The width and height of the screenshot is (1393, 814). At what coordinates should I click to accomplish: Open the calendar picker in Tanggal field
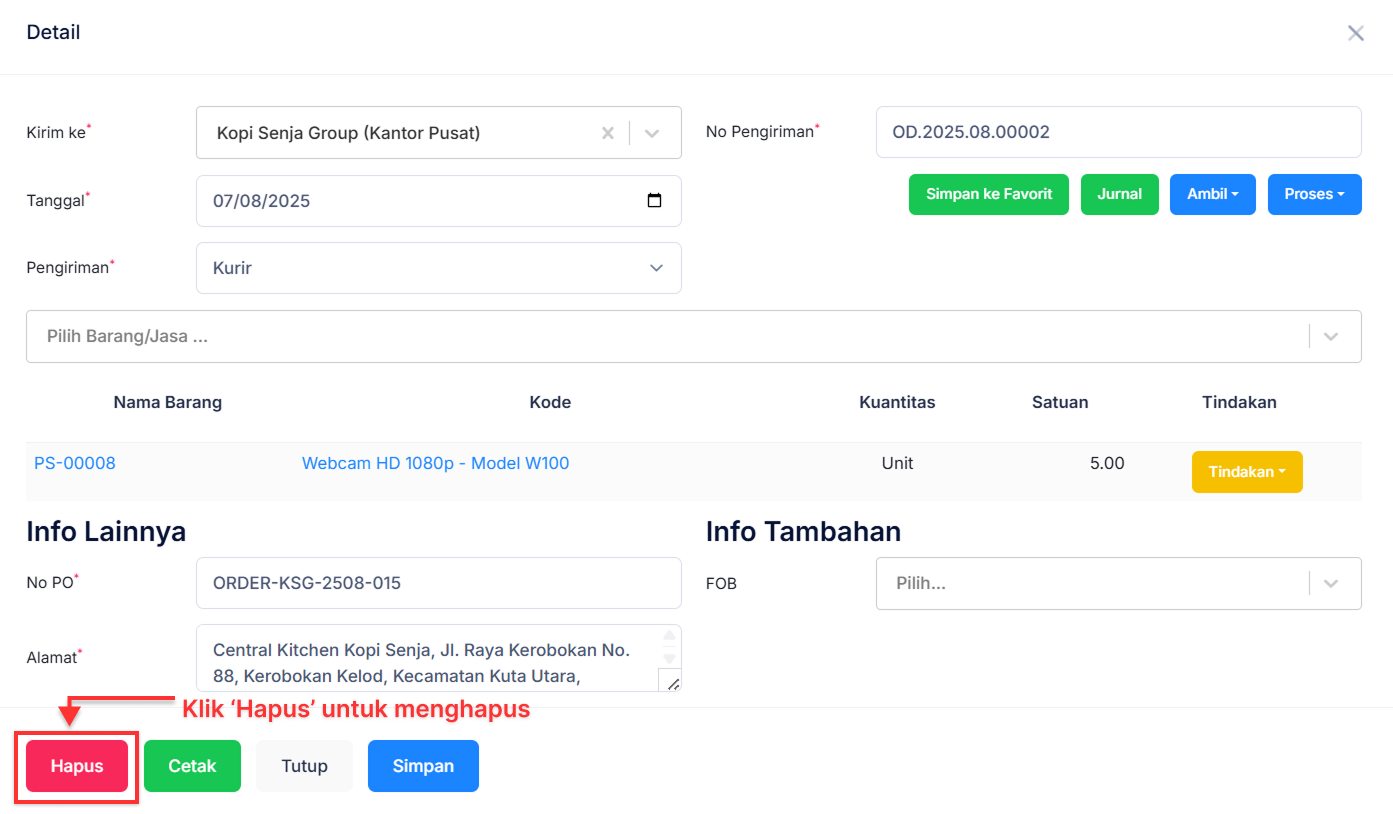click(654, 200)
